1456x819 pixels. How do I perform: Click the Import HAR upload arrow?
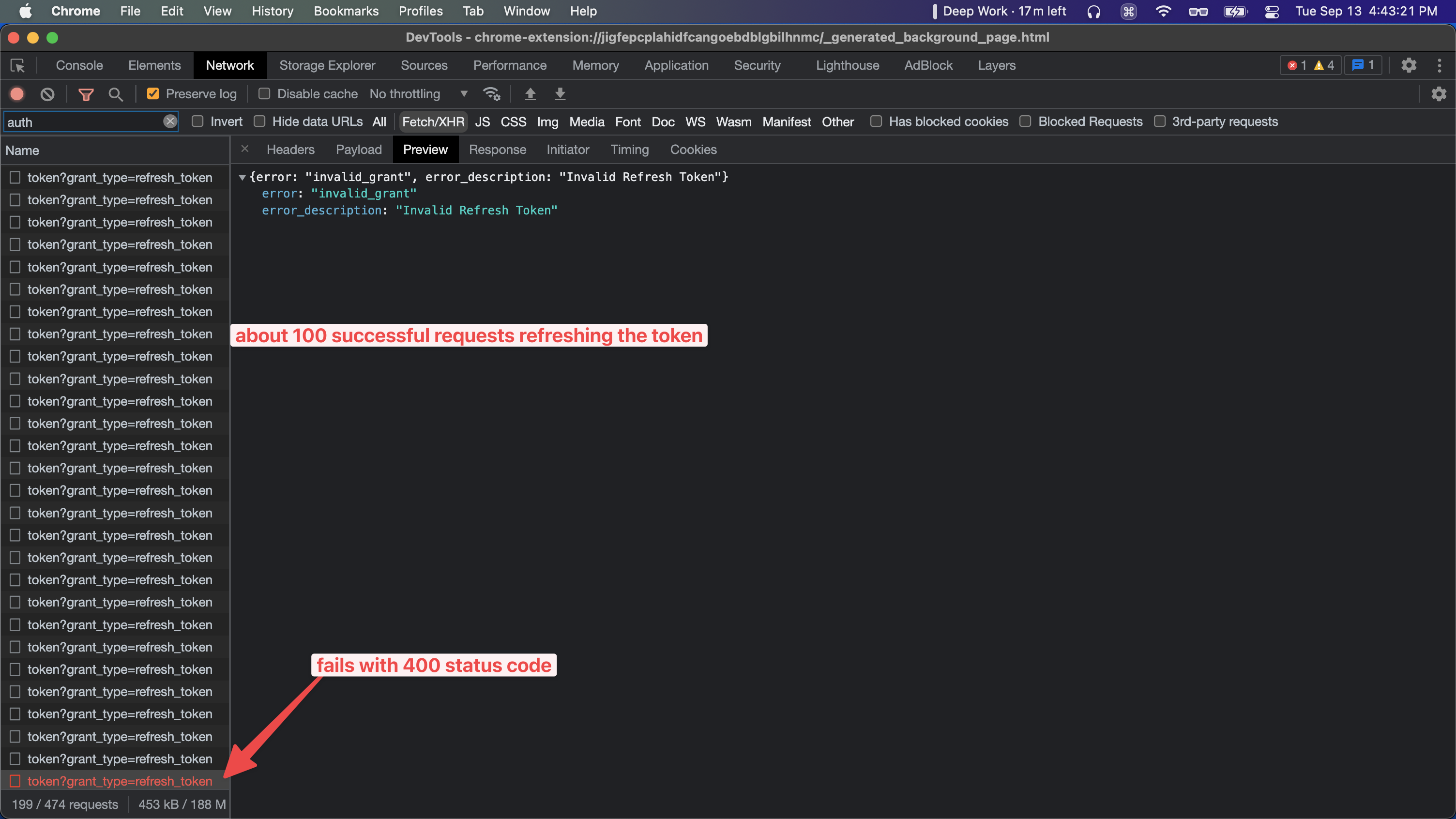click(530, 94)
